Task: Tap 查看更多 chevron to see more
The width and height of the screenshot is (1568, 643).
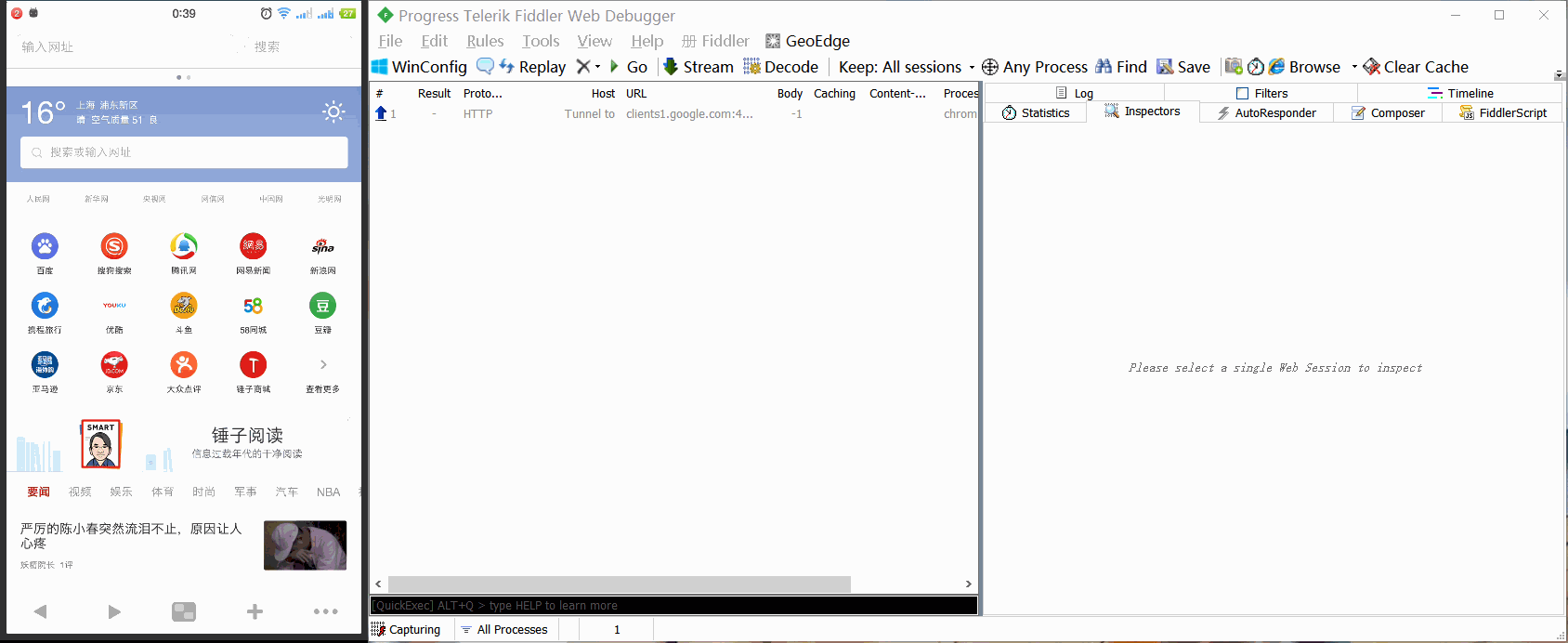Action: [x=323, y=364]
